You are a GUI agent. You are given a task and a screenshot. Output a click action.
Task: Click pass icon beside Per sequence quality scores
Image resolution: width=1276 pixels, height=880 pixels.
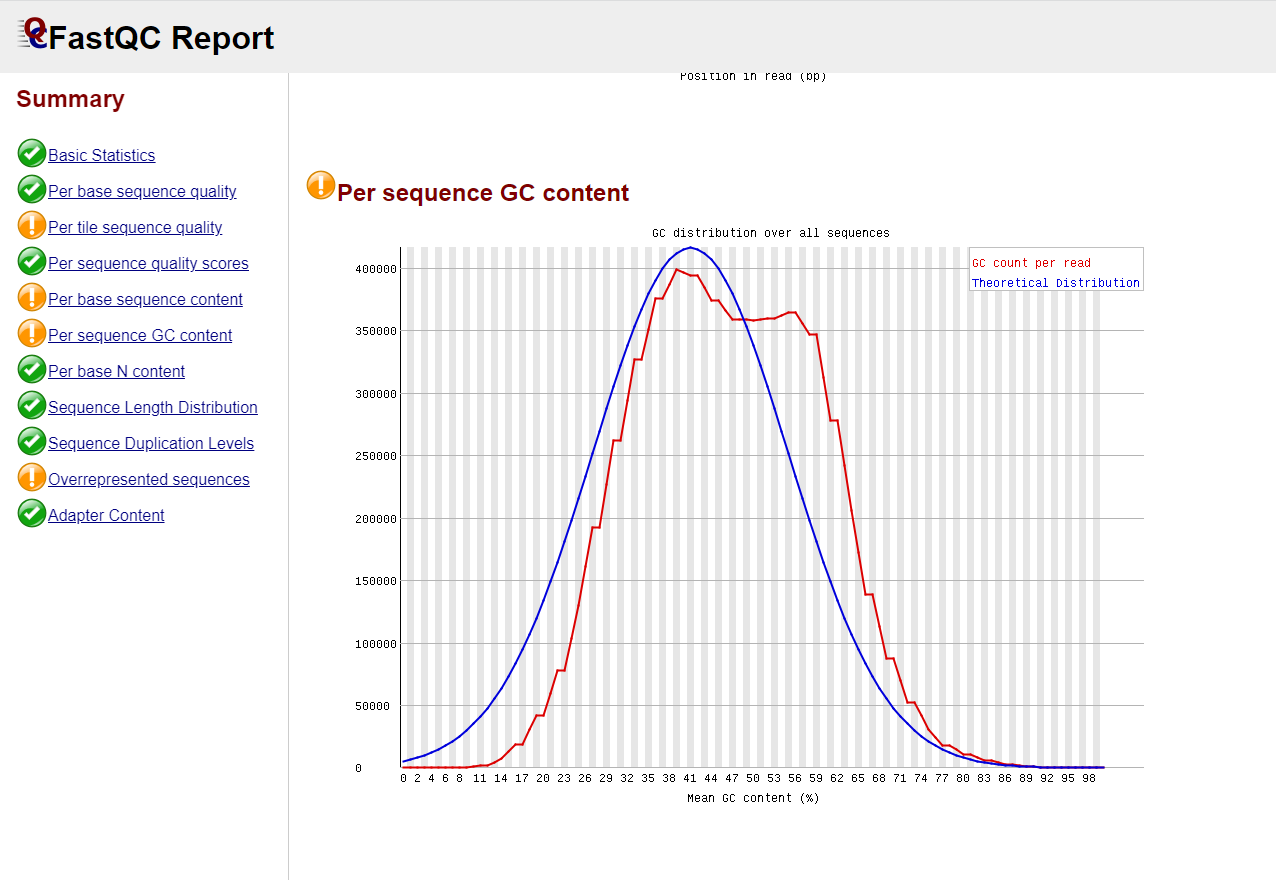(x=32, y=262)
